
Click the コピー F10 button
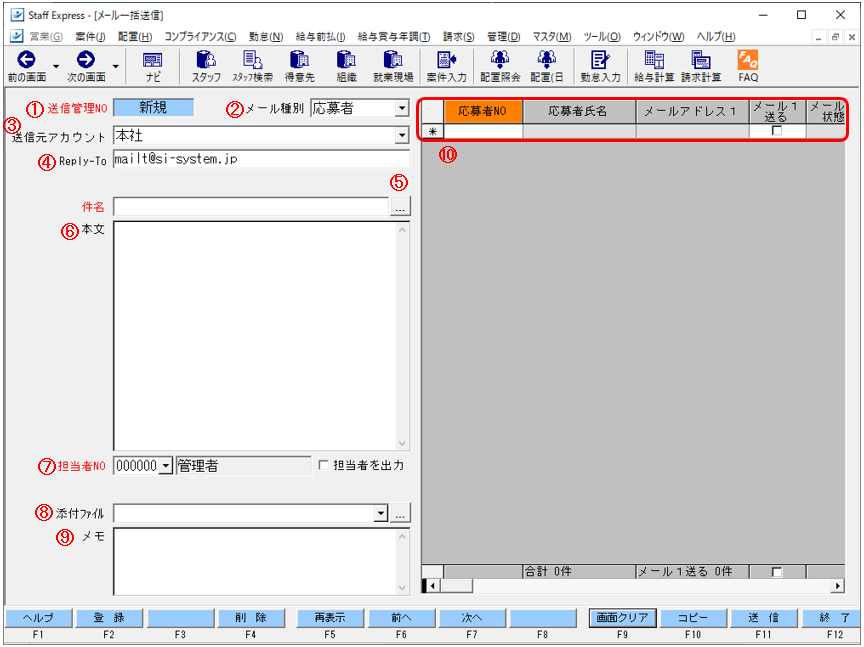693,618
